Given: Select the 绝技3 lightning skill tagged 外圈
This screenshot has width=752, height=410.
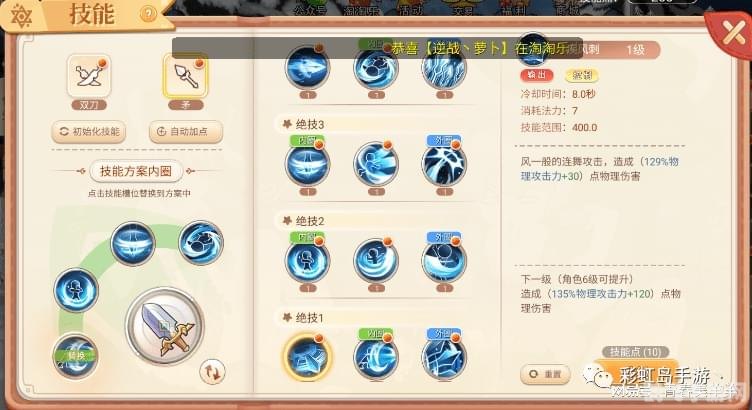Looking at the screenshot, I should [444, 164].
